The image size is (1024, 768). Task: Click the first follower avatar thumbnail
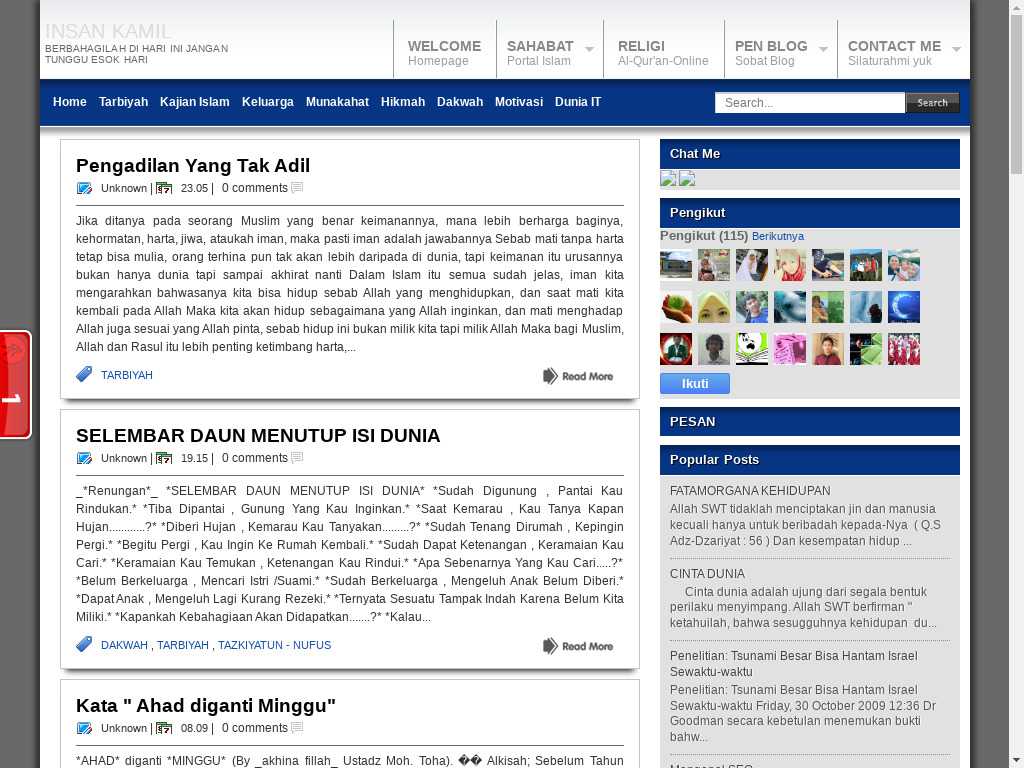(x=676, y=265)
